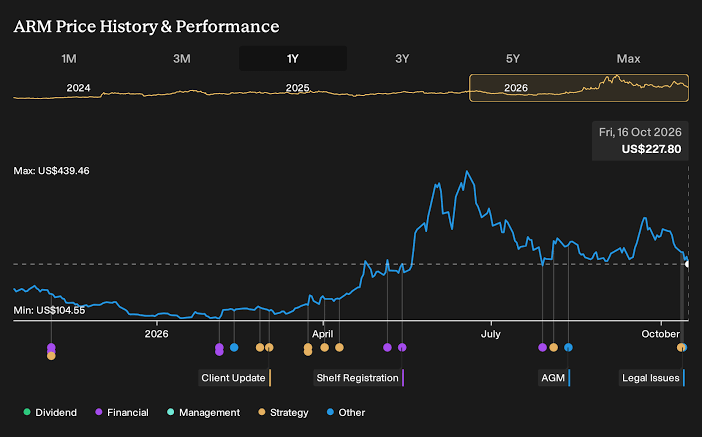Open the Legal Issues event label

click(x=652, y=378)
